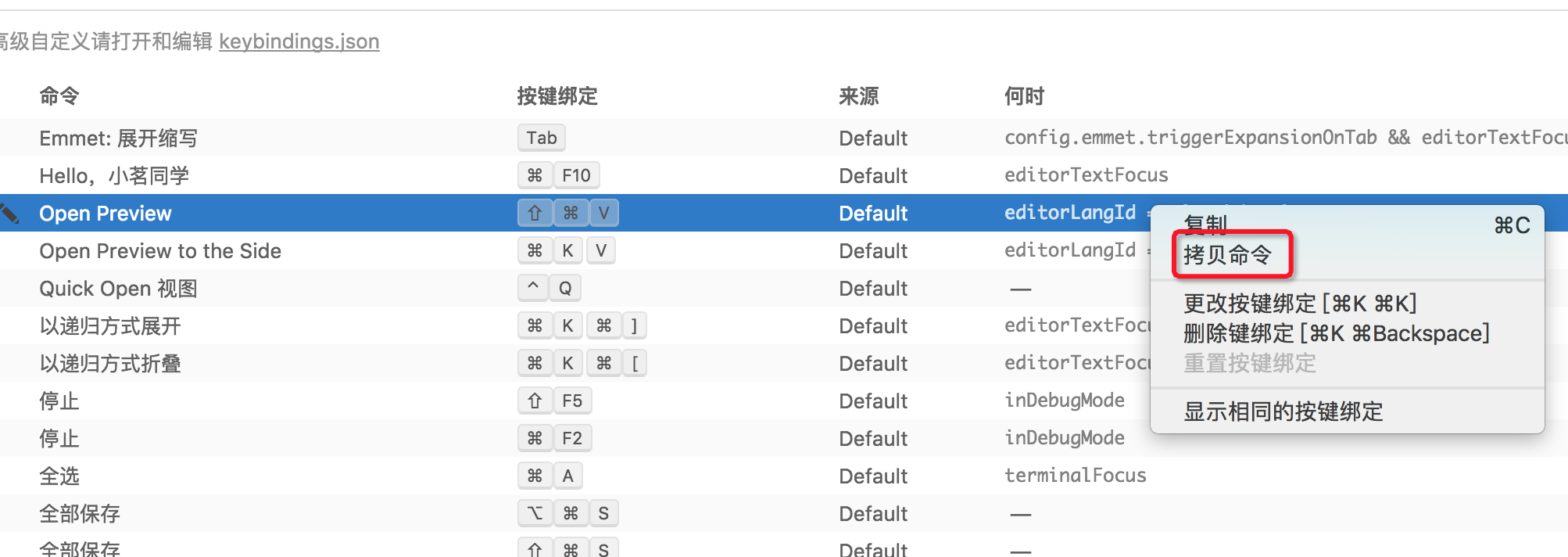Screen dimensions: 1568x557
Task: Click the 何时 column header
Action: pos(1024,96)
